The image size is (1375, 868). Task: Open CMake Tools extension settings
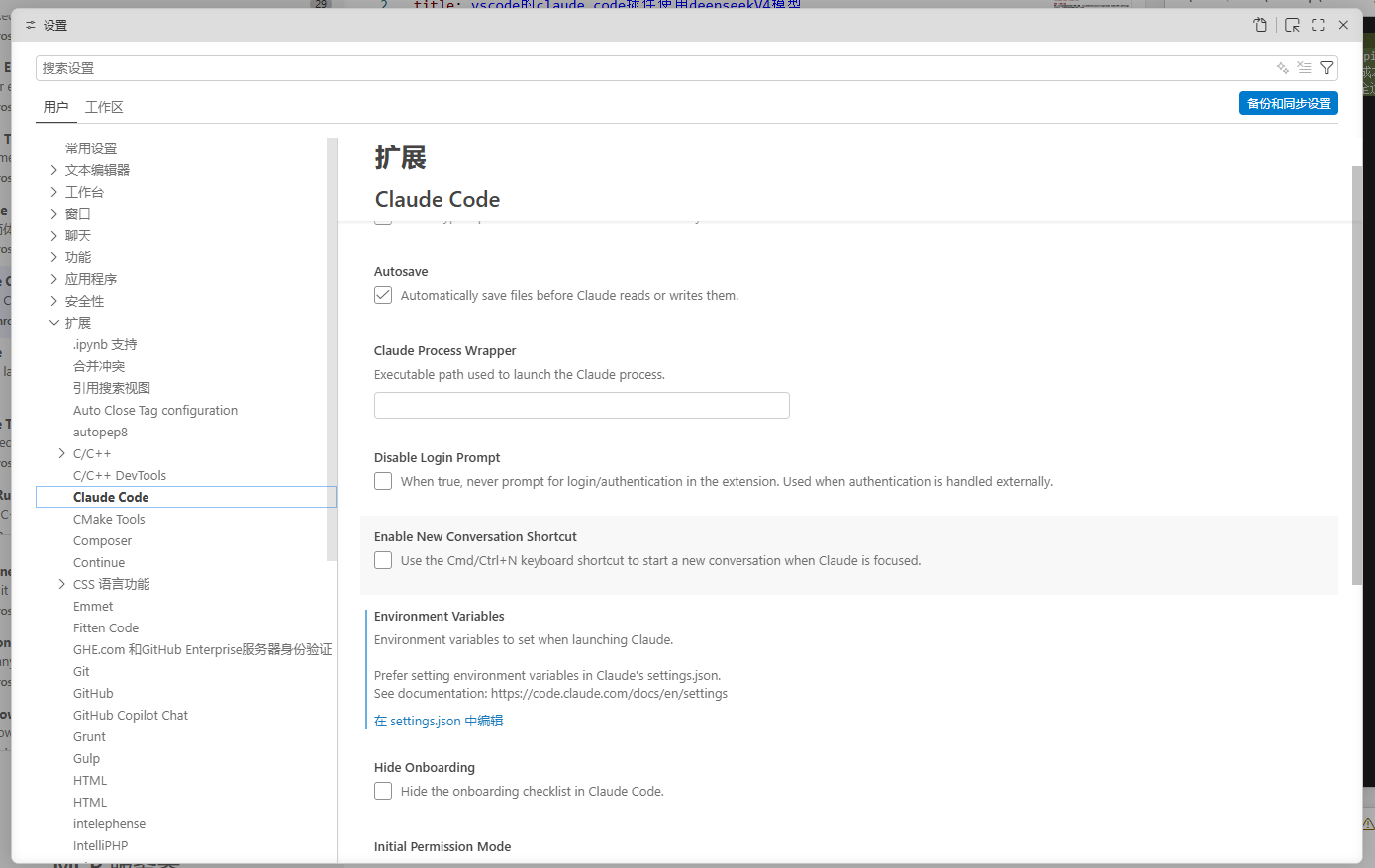tap(109, 519)
